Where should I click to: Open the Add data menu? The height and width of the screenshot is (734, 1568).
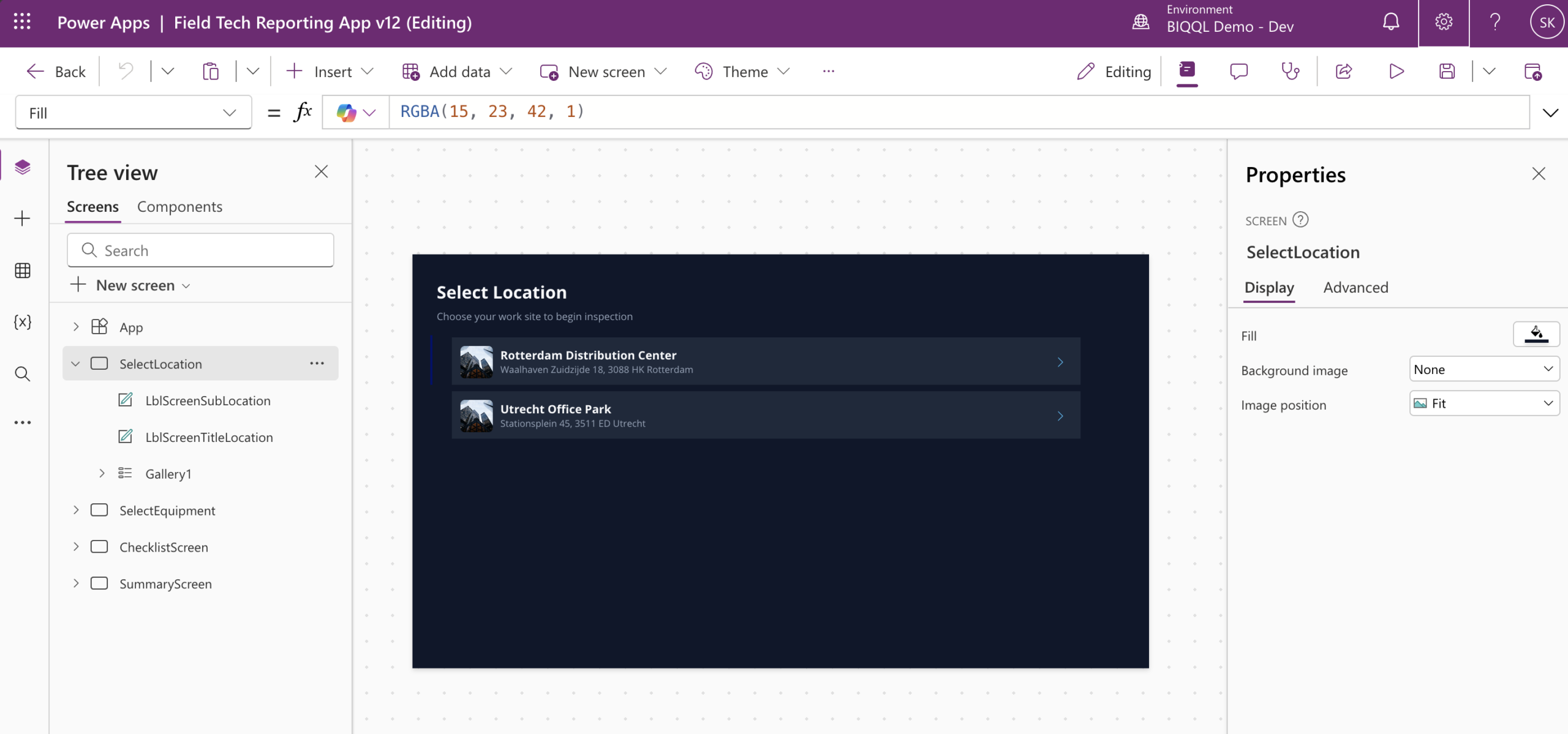pos(457,72)
